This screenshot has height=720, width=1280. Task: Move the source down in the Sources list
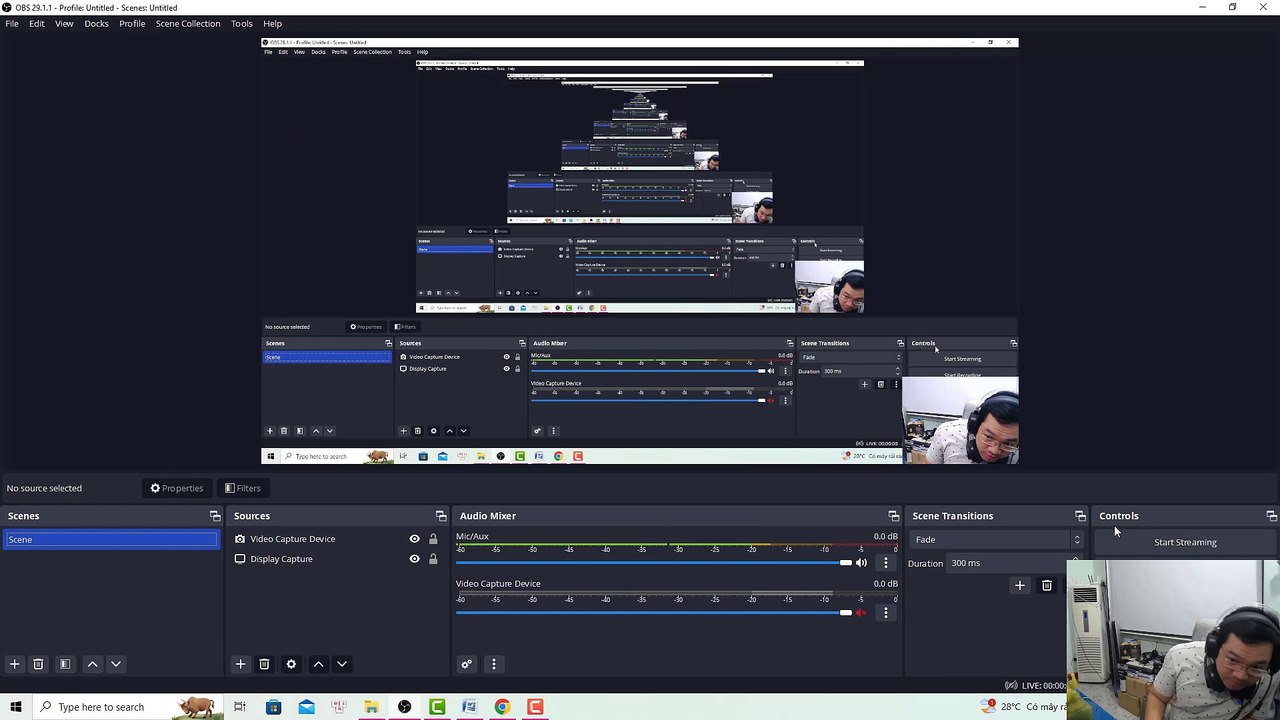click(342, 664)
